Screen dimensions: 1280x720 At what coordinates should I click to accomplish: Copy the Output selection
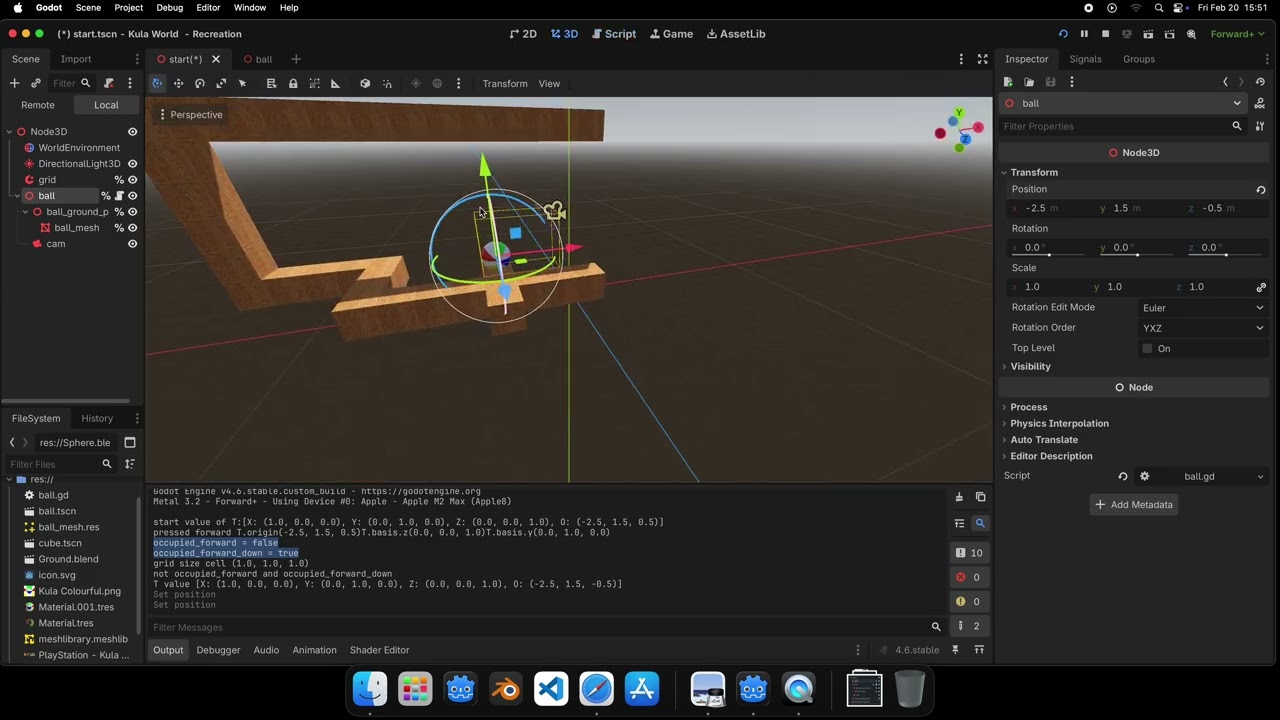980,497
